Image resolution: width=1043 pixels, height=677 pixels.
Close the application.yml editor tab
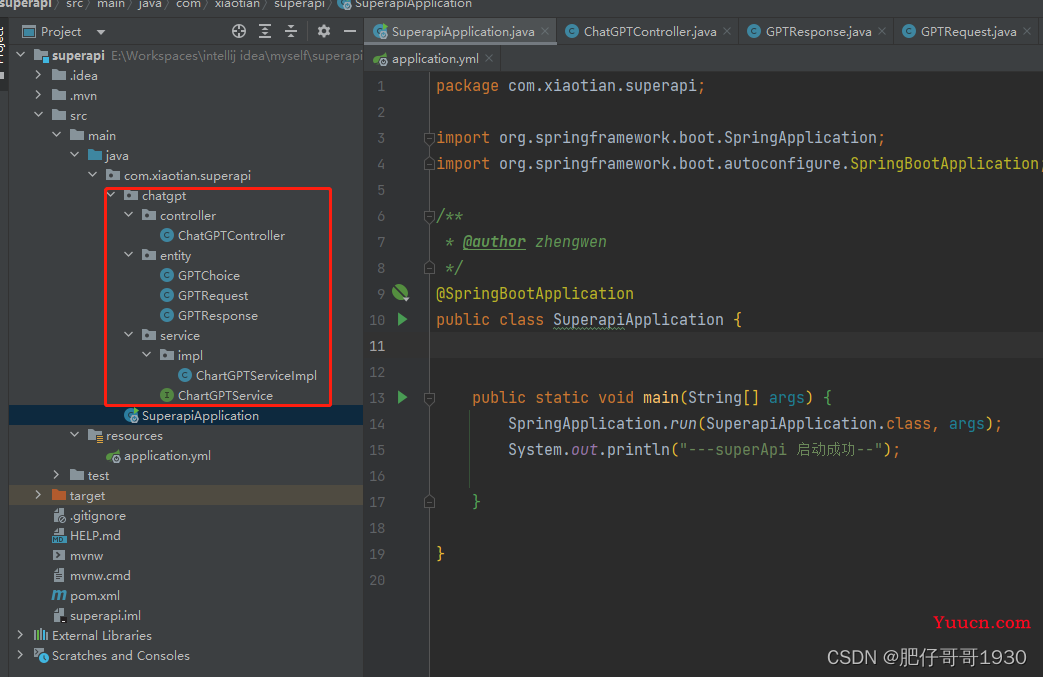pos(489,59)
